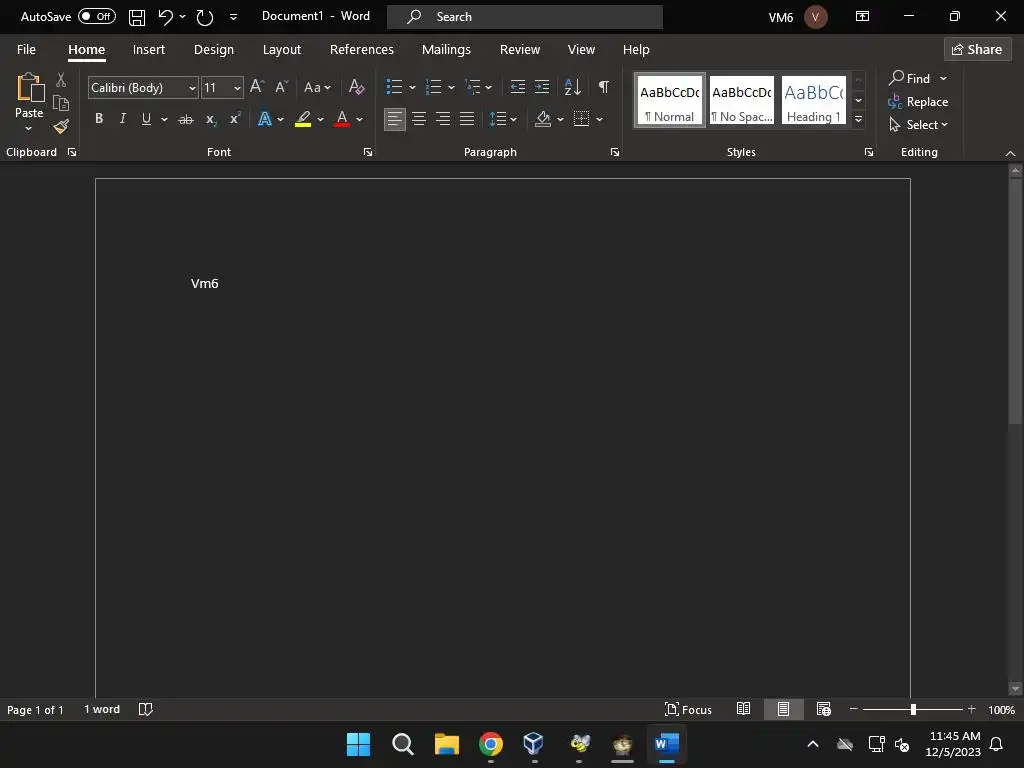Open the font name Calibri dropdown
Screen dimensions: 1024x768
pyautogui.click(x=192, y=88)
